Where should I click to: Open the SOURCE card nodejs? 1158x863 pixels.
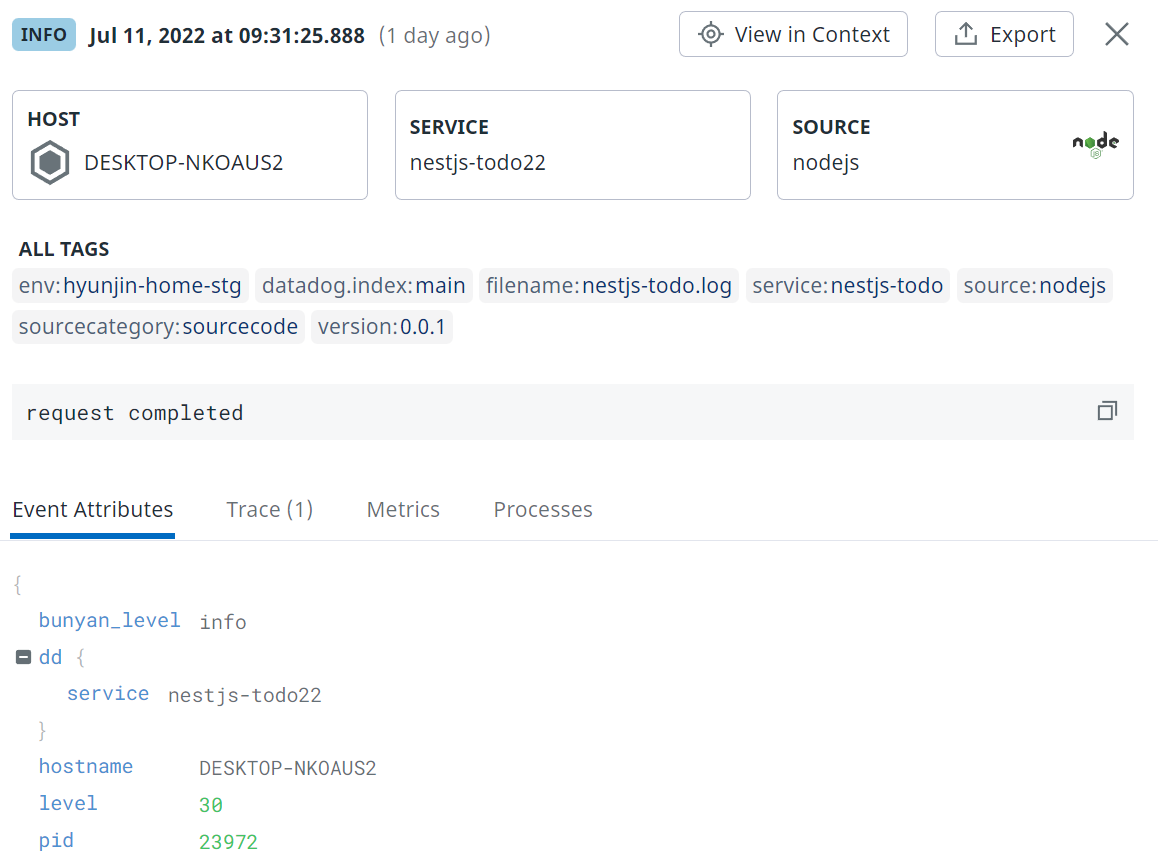click(955, 145)
